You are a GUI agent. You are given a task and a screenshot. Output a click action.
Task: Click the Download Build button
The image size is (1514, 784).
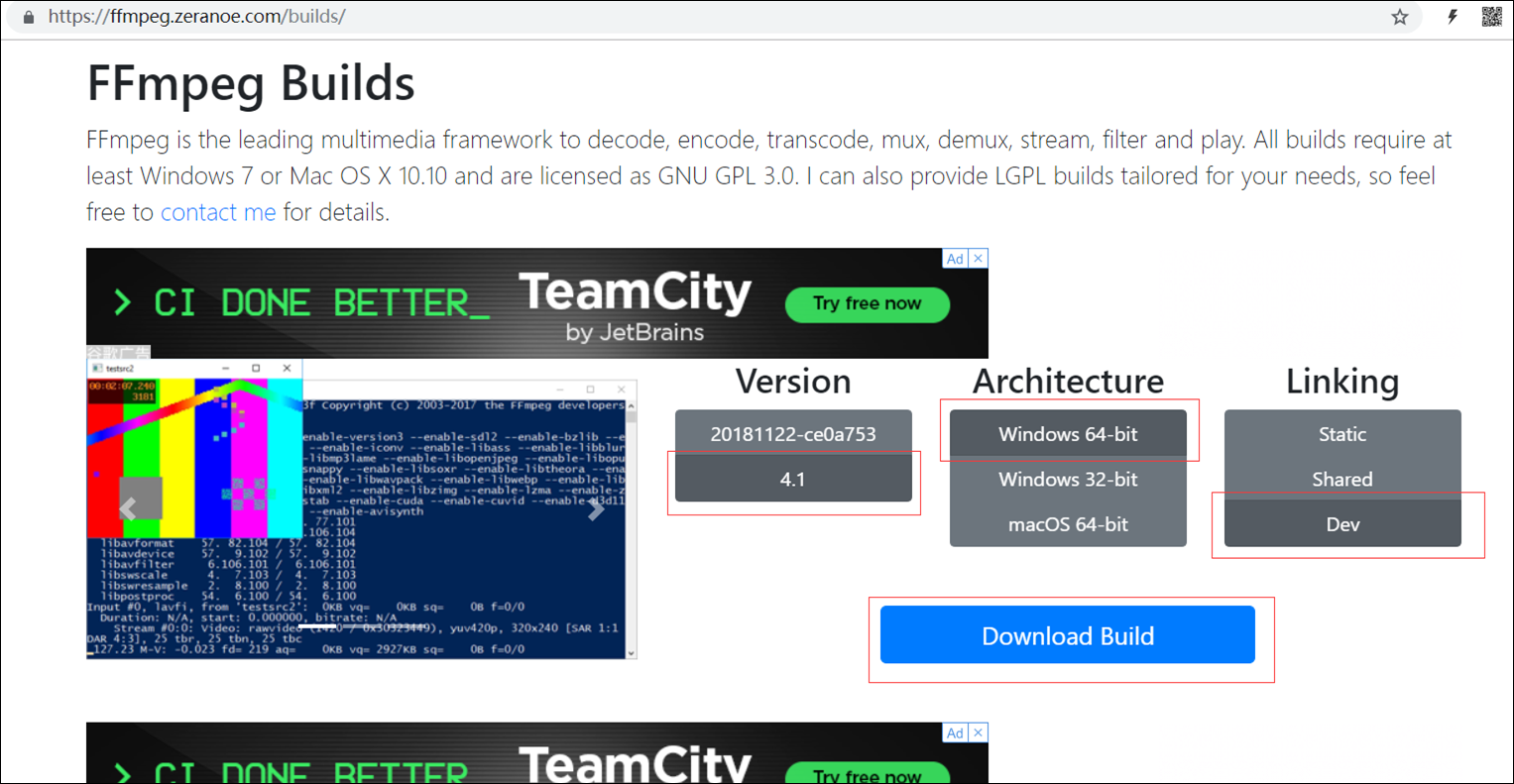(1068, 635)
